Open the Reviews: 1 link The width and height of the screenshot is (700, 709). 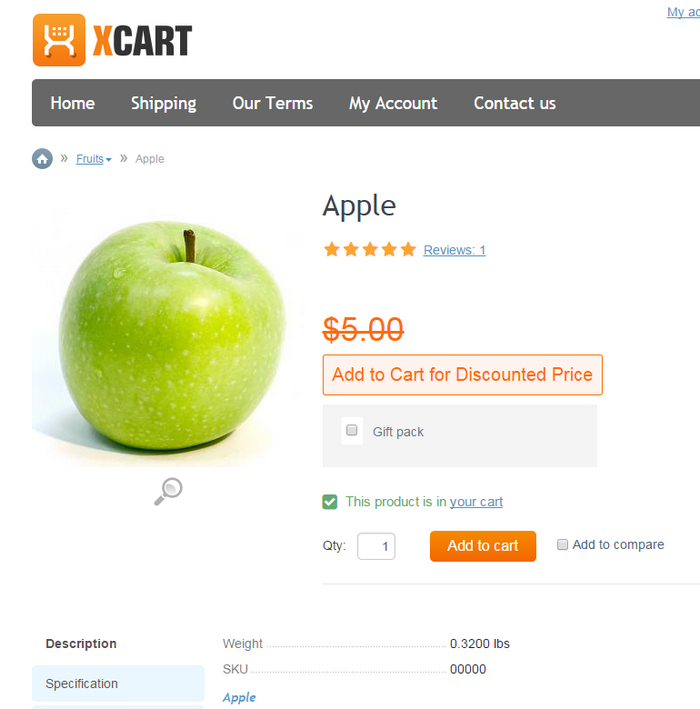pos(454,250)
